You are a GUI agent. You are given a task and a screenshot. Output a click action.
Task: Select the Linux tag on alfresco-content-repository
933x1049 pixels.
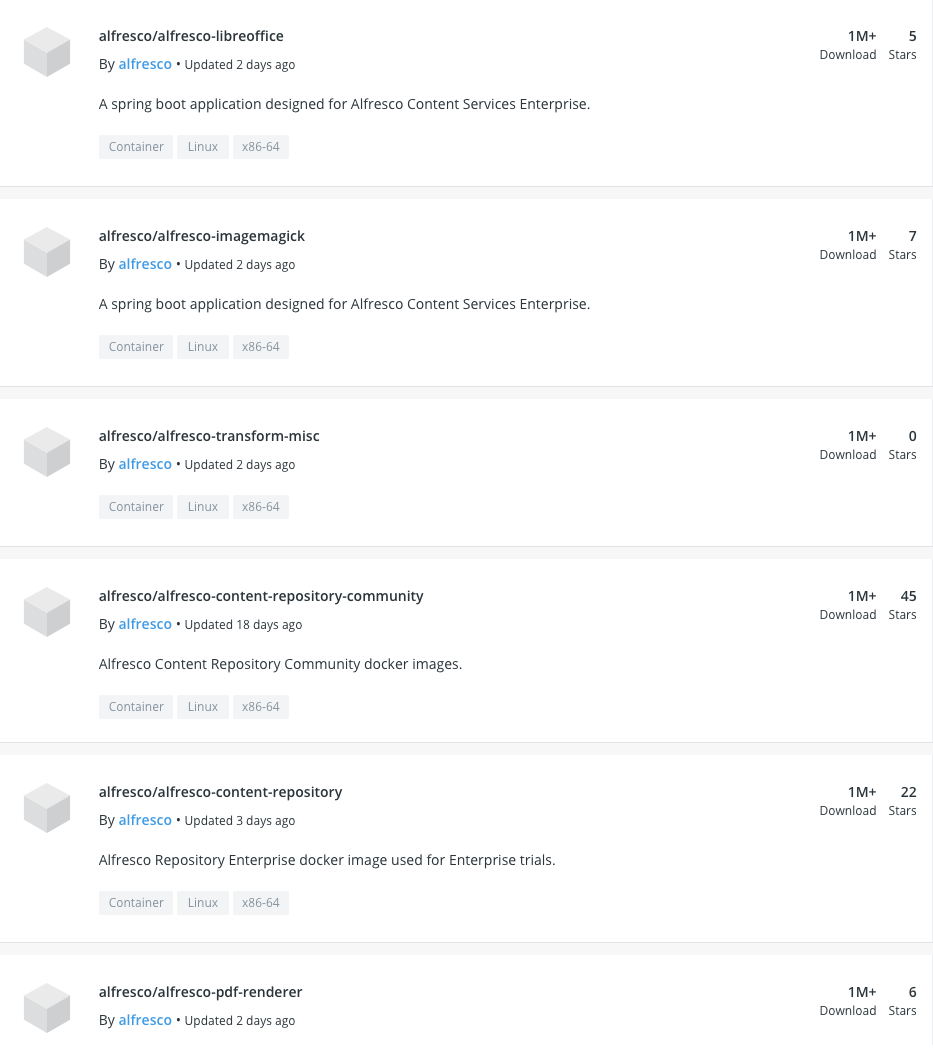[x=202, y=902]
